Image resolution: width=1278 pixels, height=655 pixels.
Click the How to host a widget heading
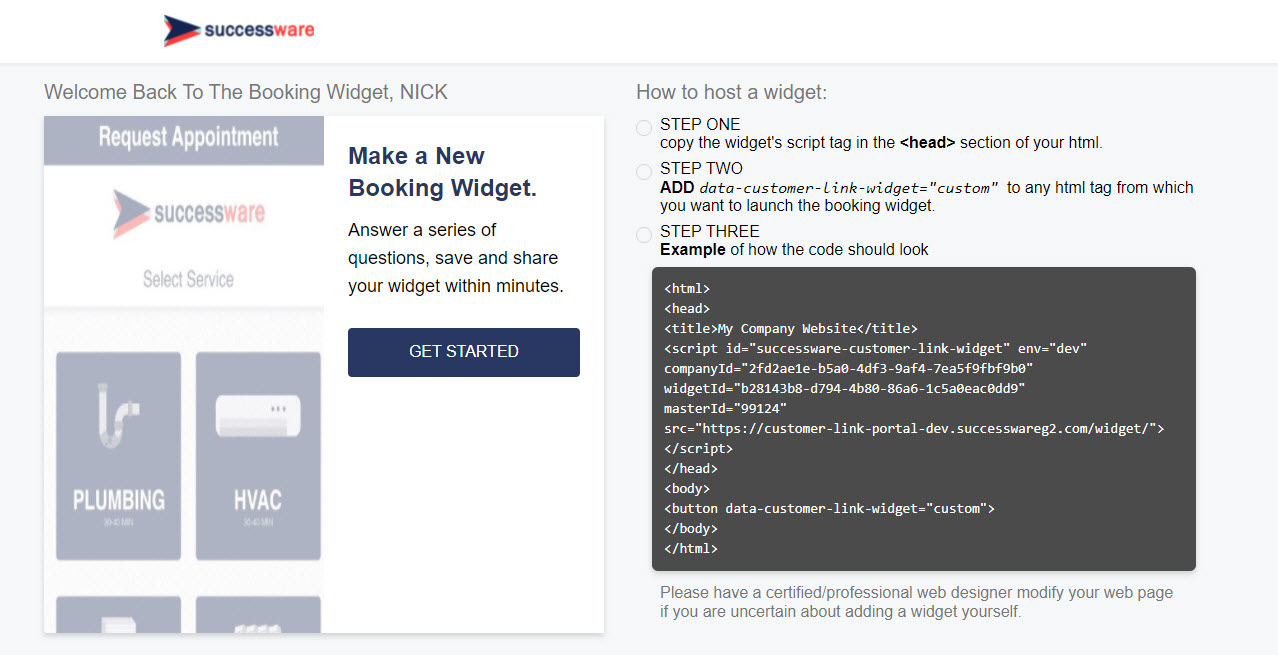click(732, 93)
